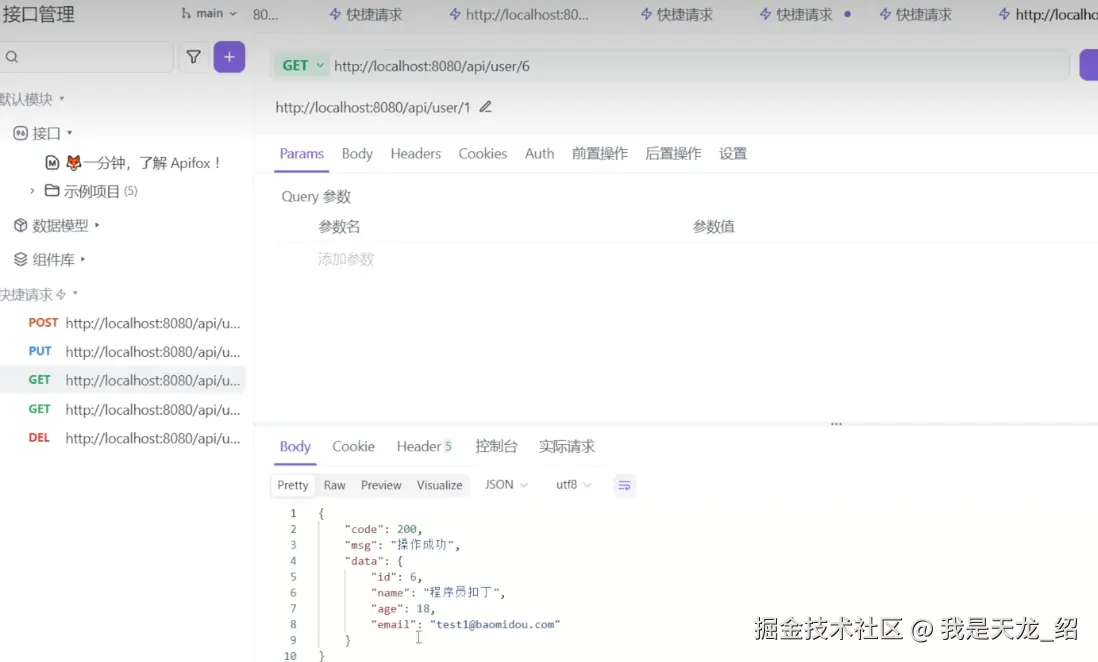Click the search icon in sidebar
1098x662 pixels.
click(12, 57)
